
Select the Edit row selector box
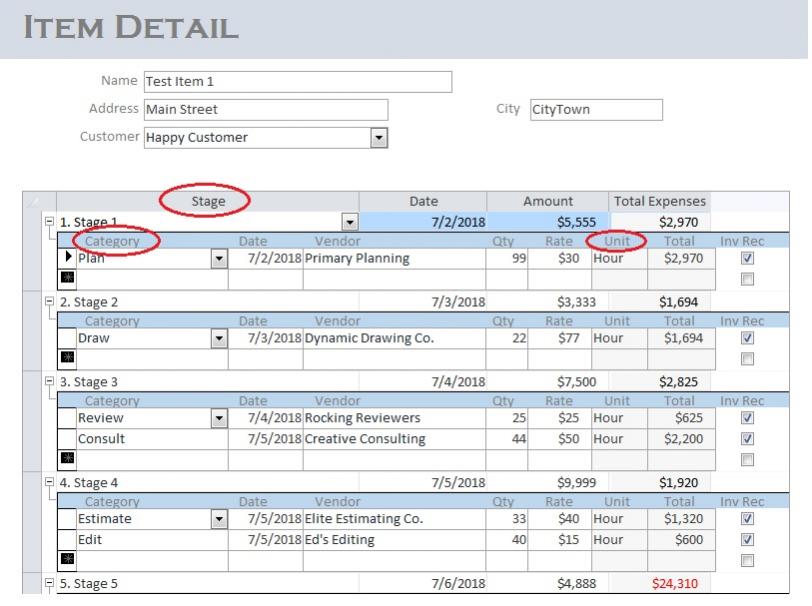[67, 540]
